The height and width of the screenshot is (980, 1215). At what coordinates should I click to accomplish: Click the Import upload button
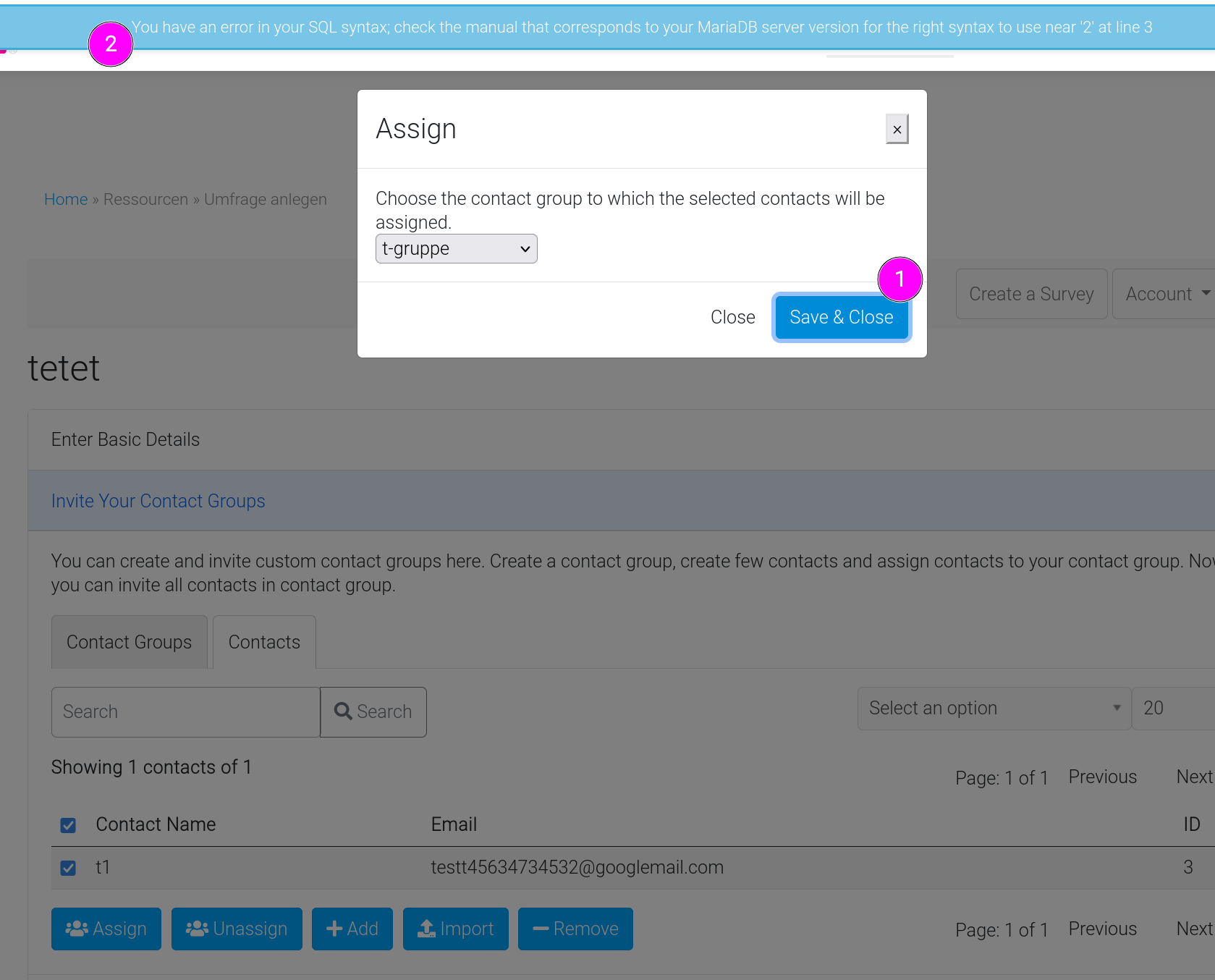pyautogui.click(x=456, y=929)
